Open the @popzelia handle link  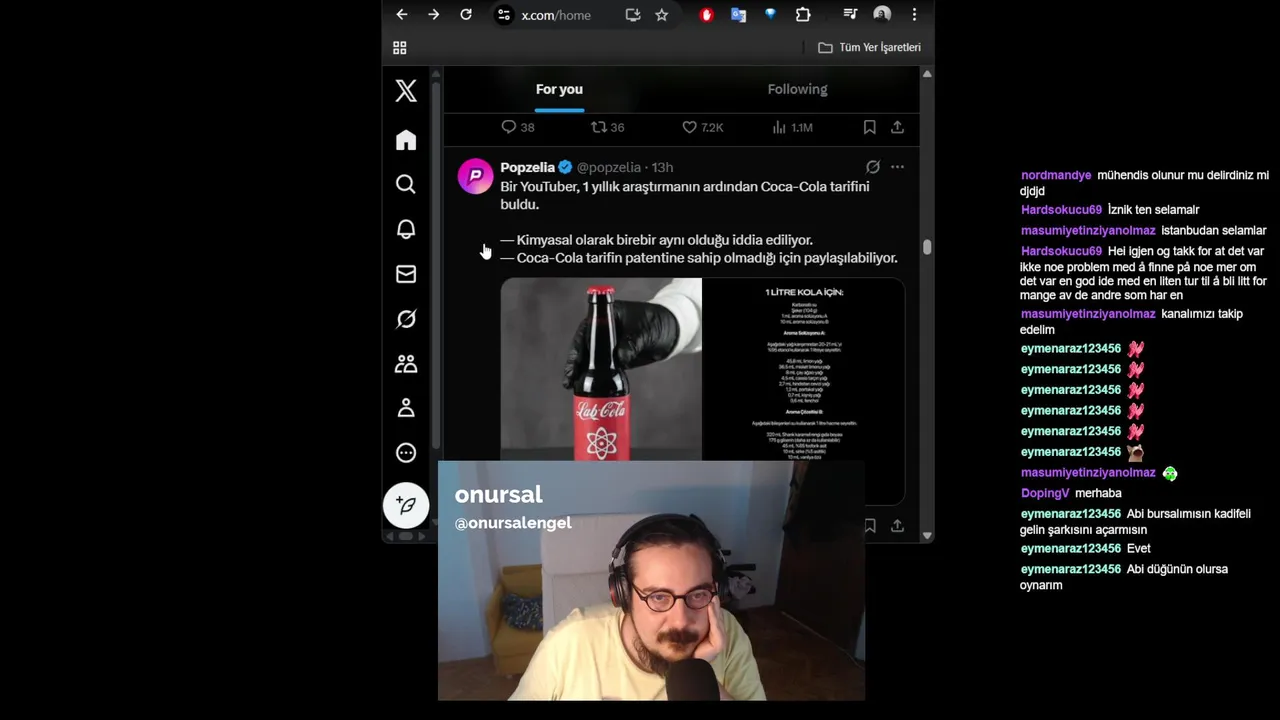609,167
